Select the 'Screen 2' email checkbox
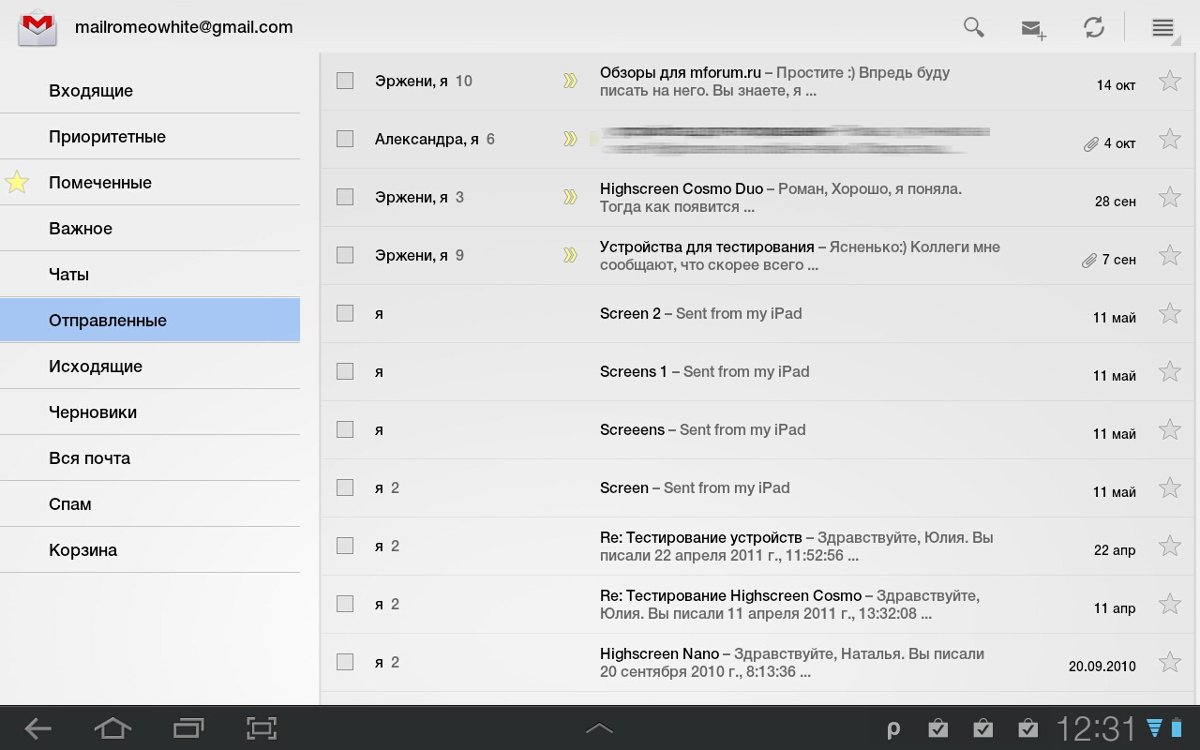This screenshot has width=1200, height=750. pos(345,313)
